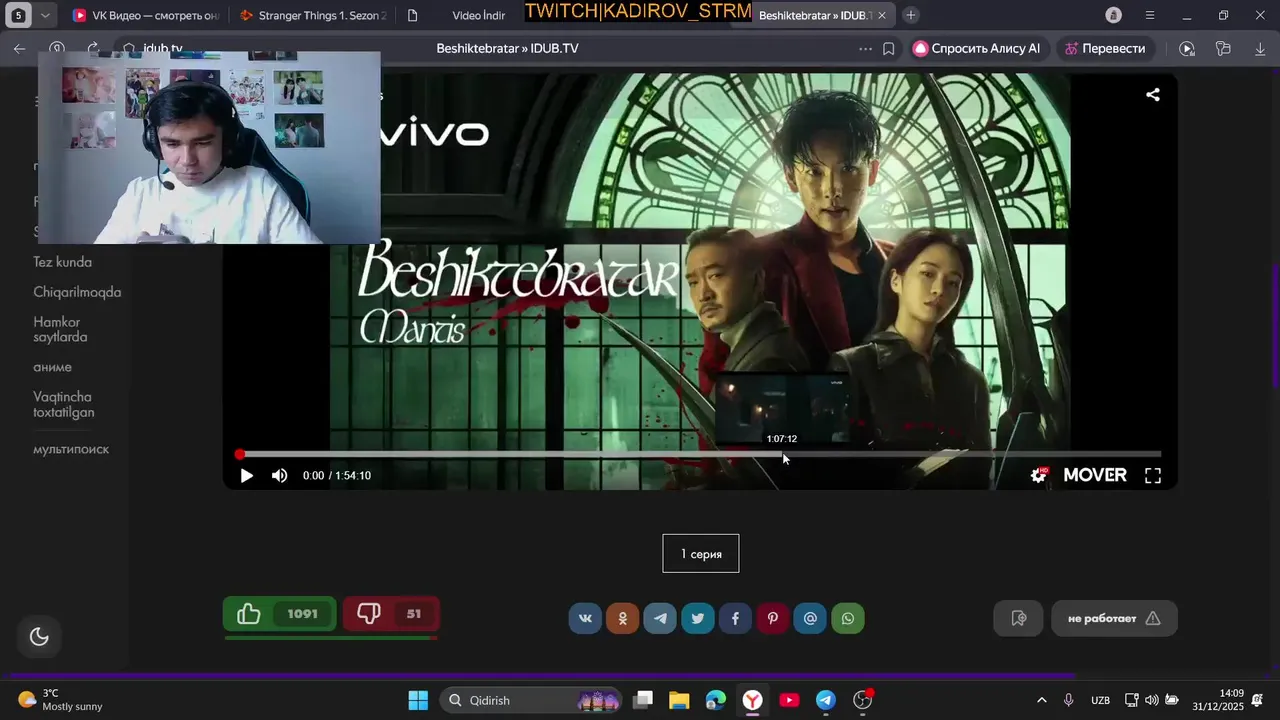Open Task View on taskbar

[x=643, y=700]
